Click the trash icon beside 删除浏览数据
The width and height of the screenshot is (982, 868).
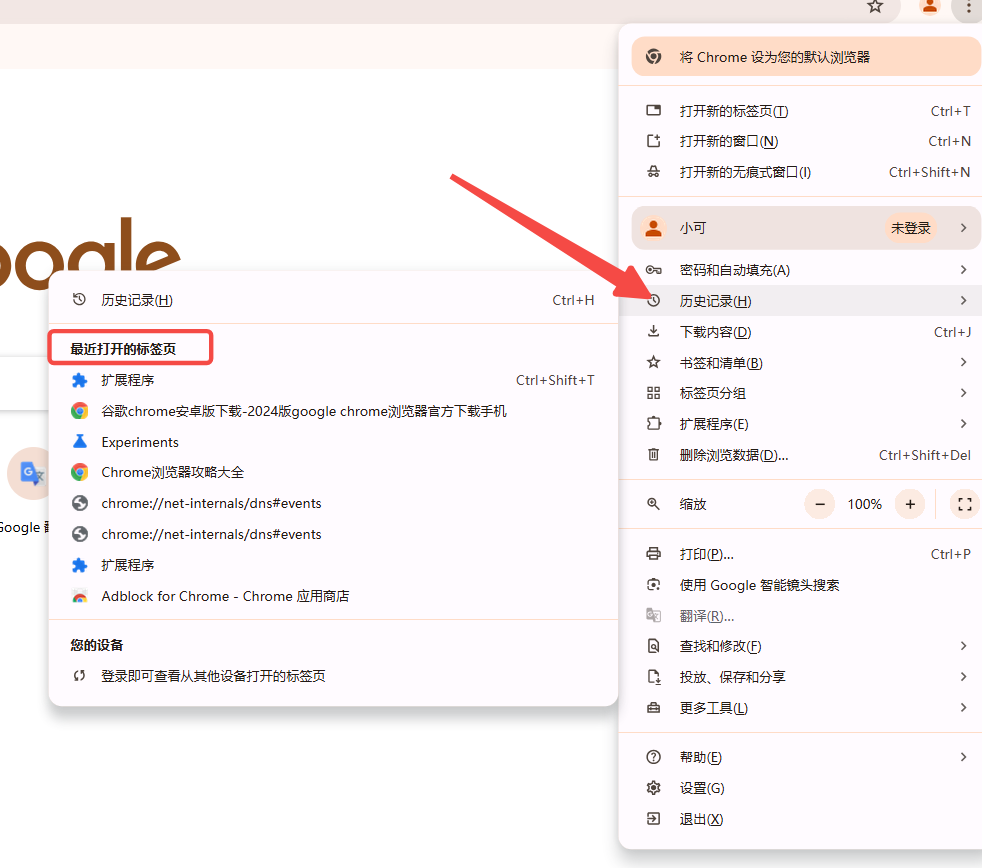click(x=653, y=454)
